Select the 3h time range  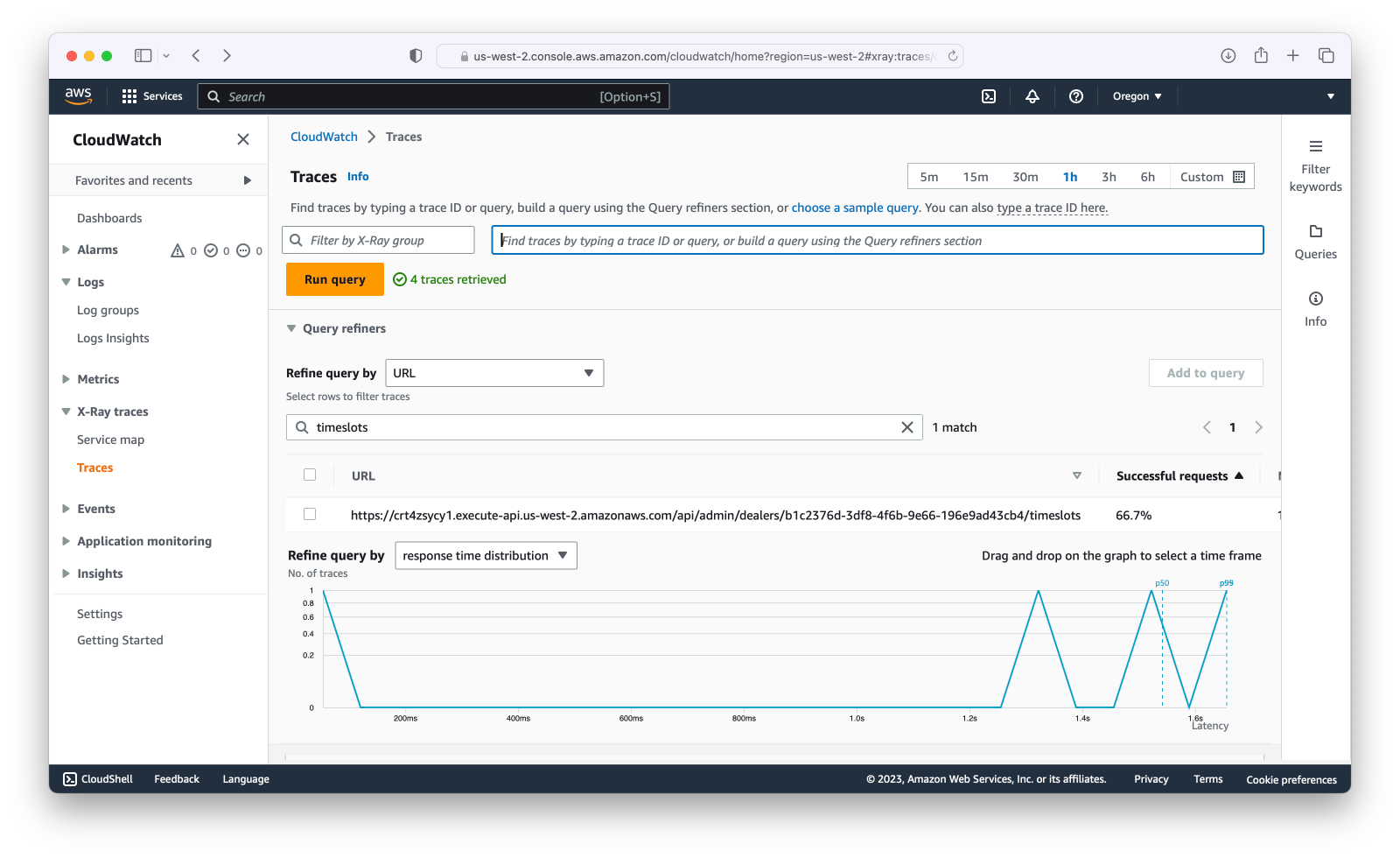coord(1109,177)
